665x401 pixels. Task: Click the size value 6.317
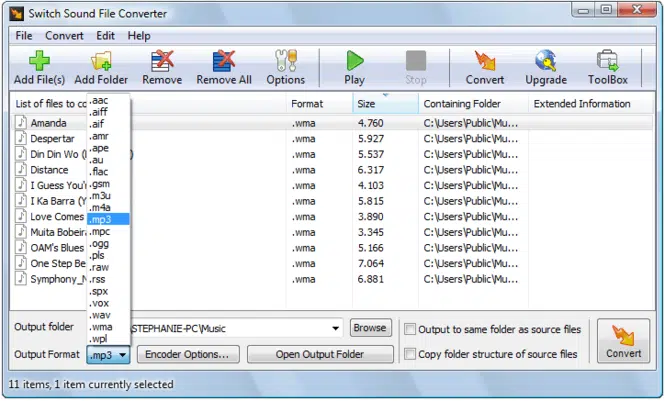click(x=371, y=170)
